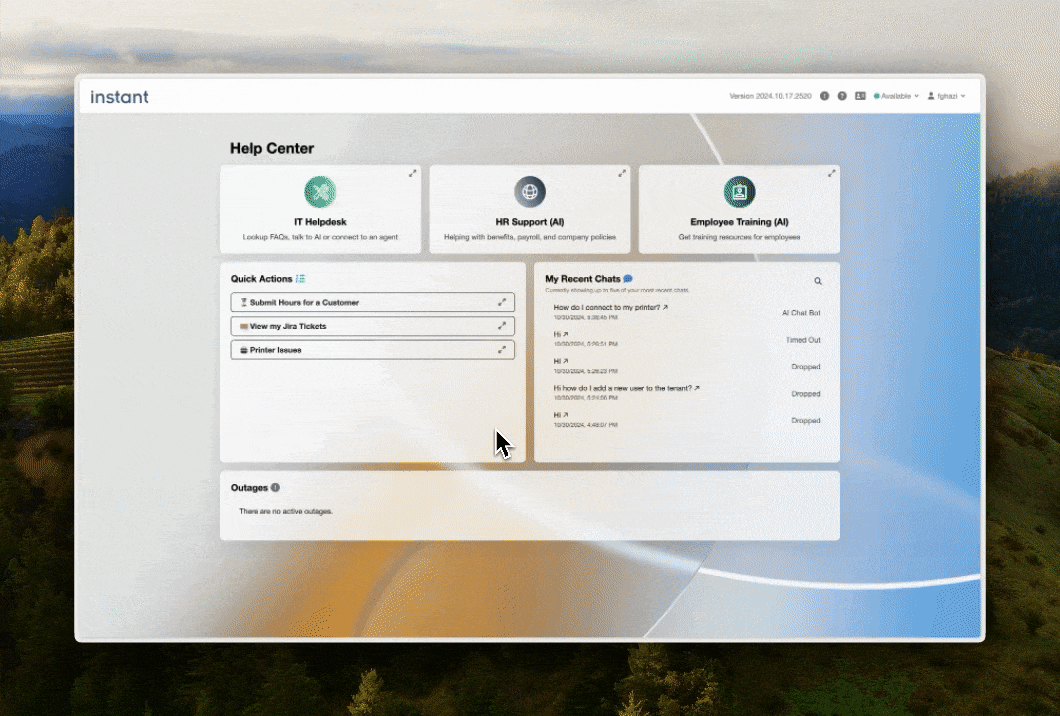Click IT Helpdesk description 'Lookup FAQs' text

[320, 237]
